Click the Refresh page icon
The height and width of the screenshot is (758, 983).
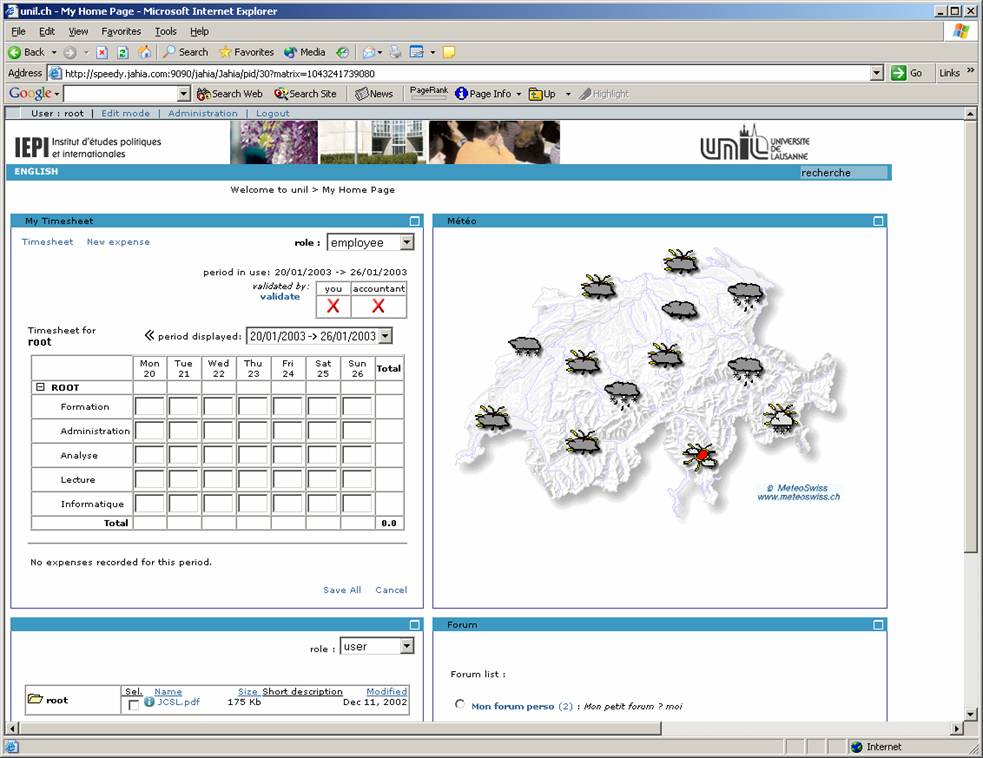point(123,52)
